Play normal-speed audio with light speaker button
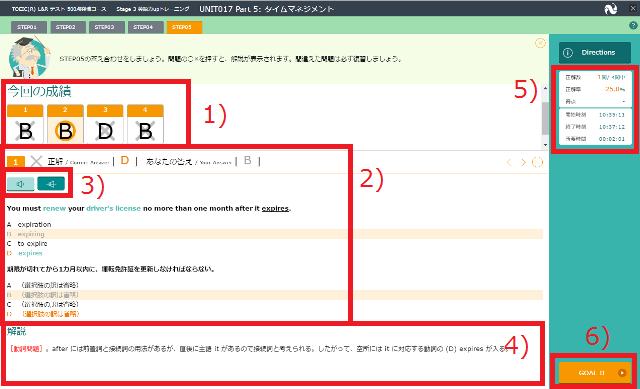The height and width of the screenshot is (389, 640). tap(20, 184)
